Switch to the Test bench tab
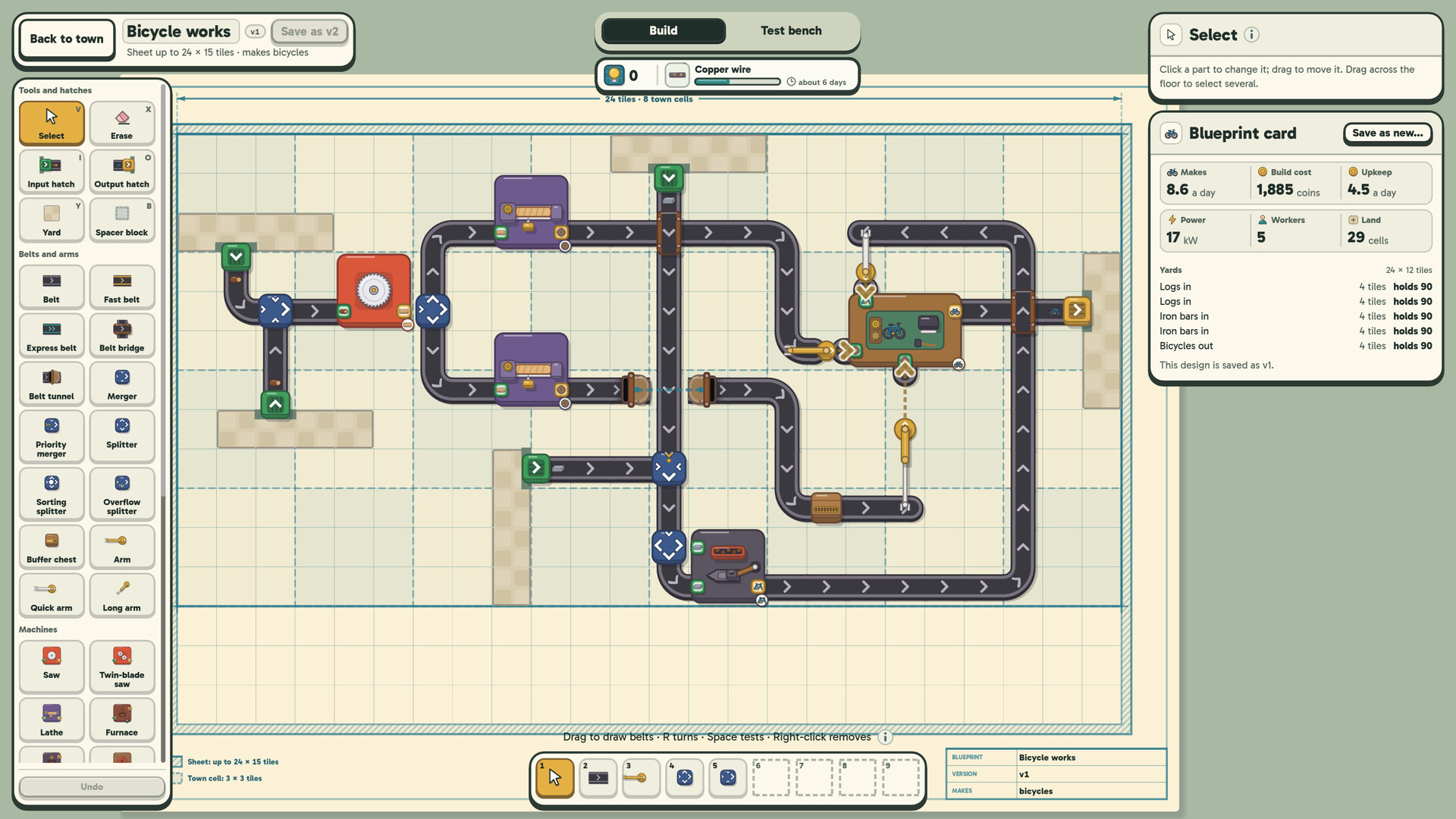This screenshot has width=1456, height=819. pyautogui.click(x=791, y=30)
